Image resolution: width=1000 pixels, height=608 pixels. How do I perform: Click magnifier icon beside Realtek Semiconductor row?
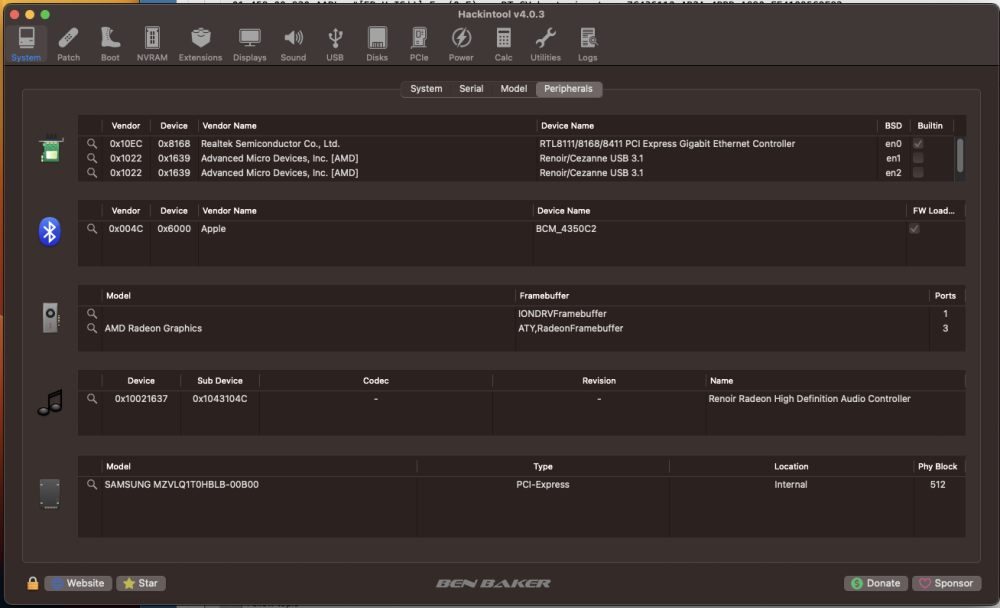92,144
